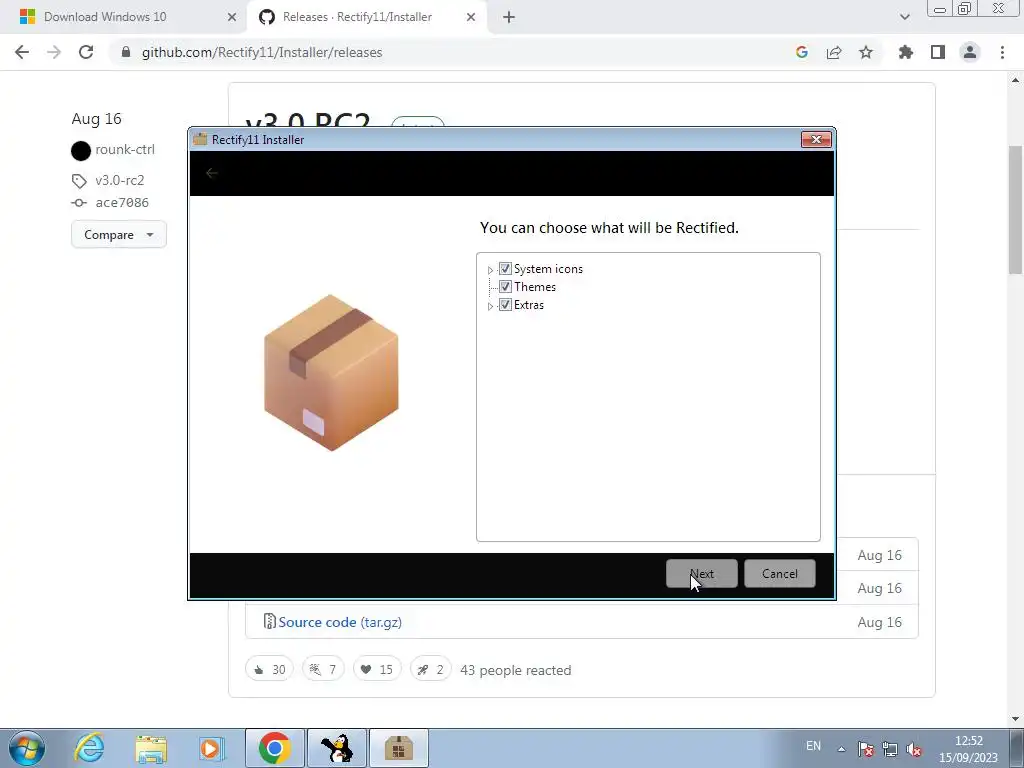This screenshot has height=768, width=1024.
Task: Click network tray icon
Action: tap(889, 749)
